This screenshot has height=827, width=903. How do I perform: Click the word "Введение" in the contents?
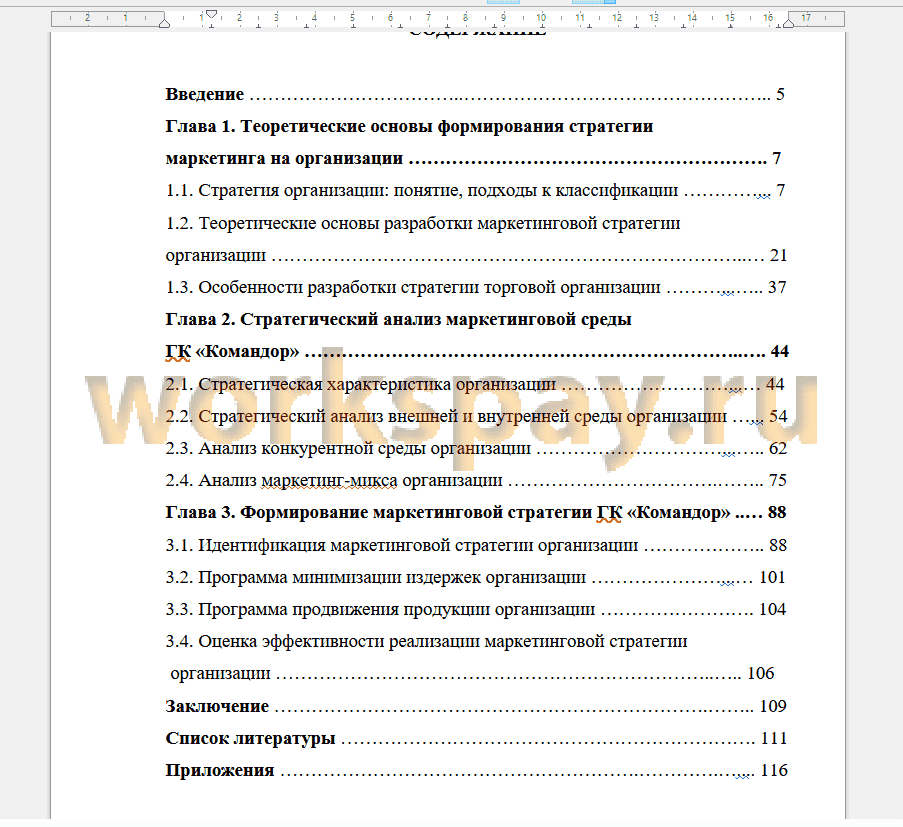point(204,94)
